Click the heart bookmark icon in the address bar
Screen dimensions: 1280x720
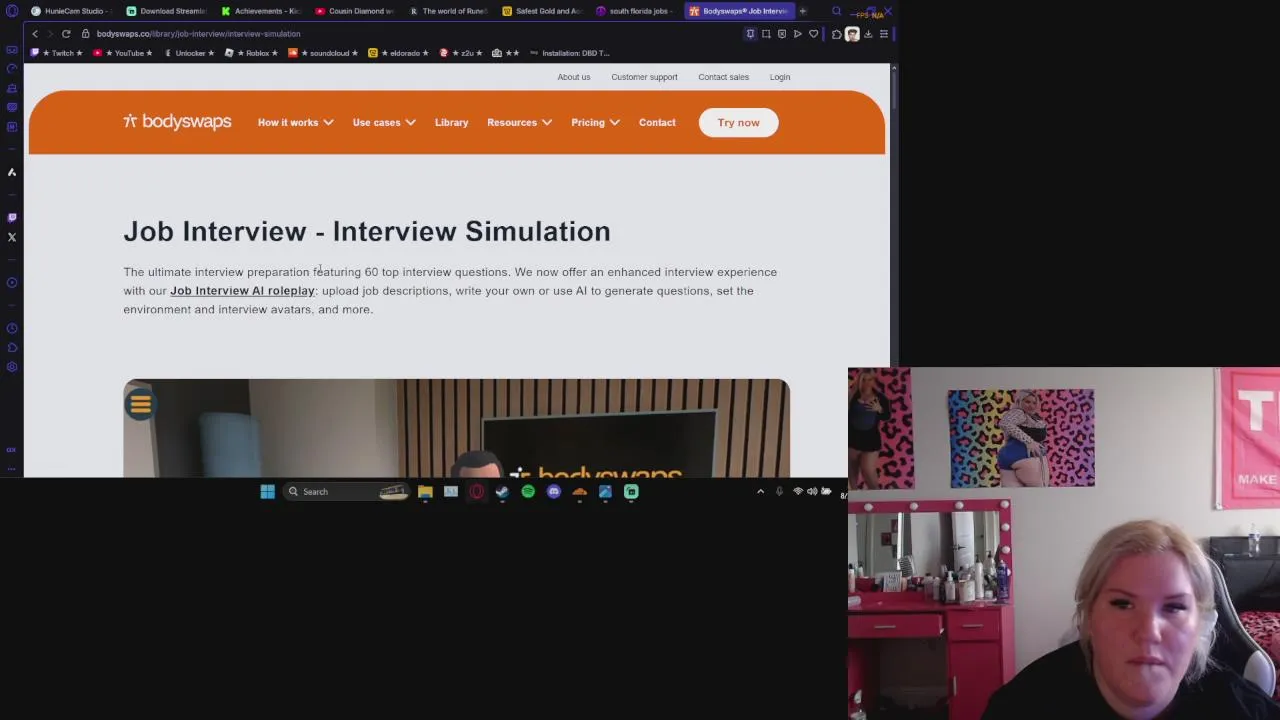(x=813, y=34)
